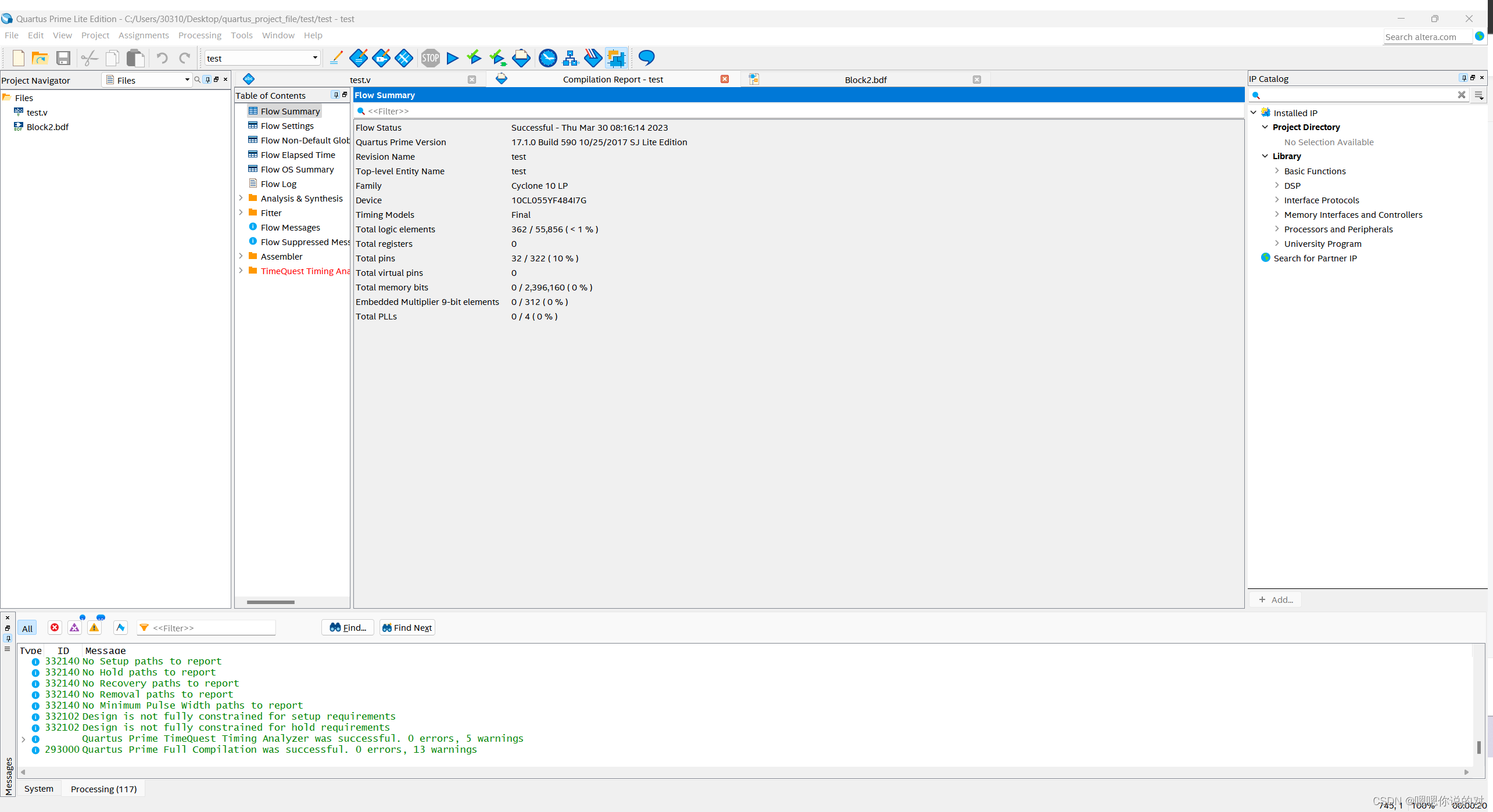Click the Start Compilation play icon

click(452, 58)
